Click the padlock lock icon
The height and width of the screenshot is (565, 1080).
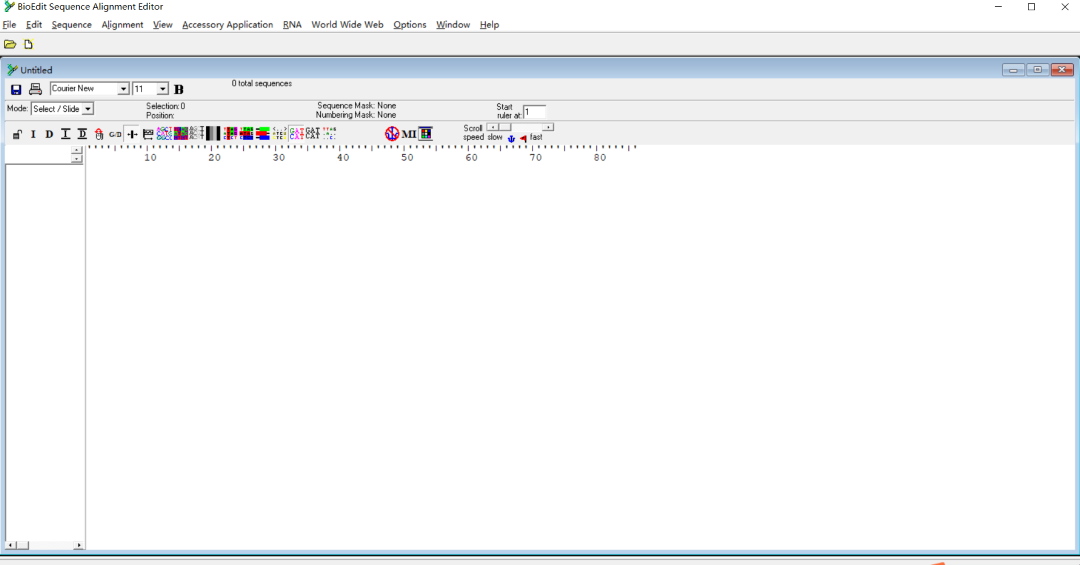tap(17, 134)
